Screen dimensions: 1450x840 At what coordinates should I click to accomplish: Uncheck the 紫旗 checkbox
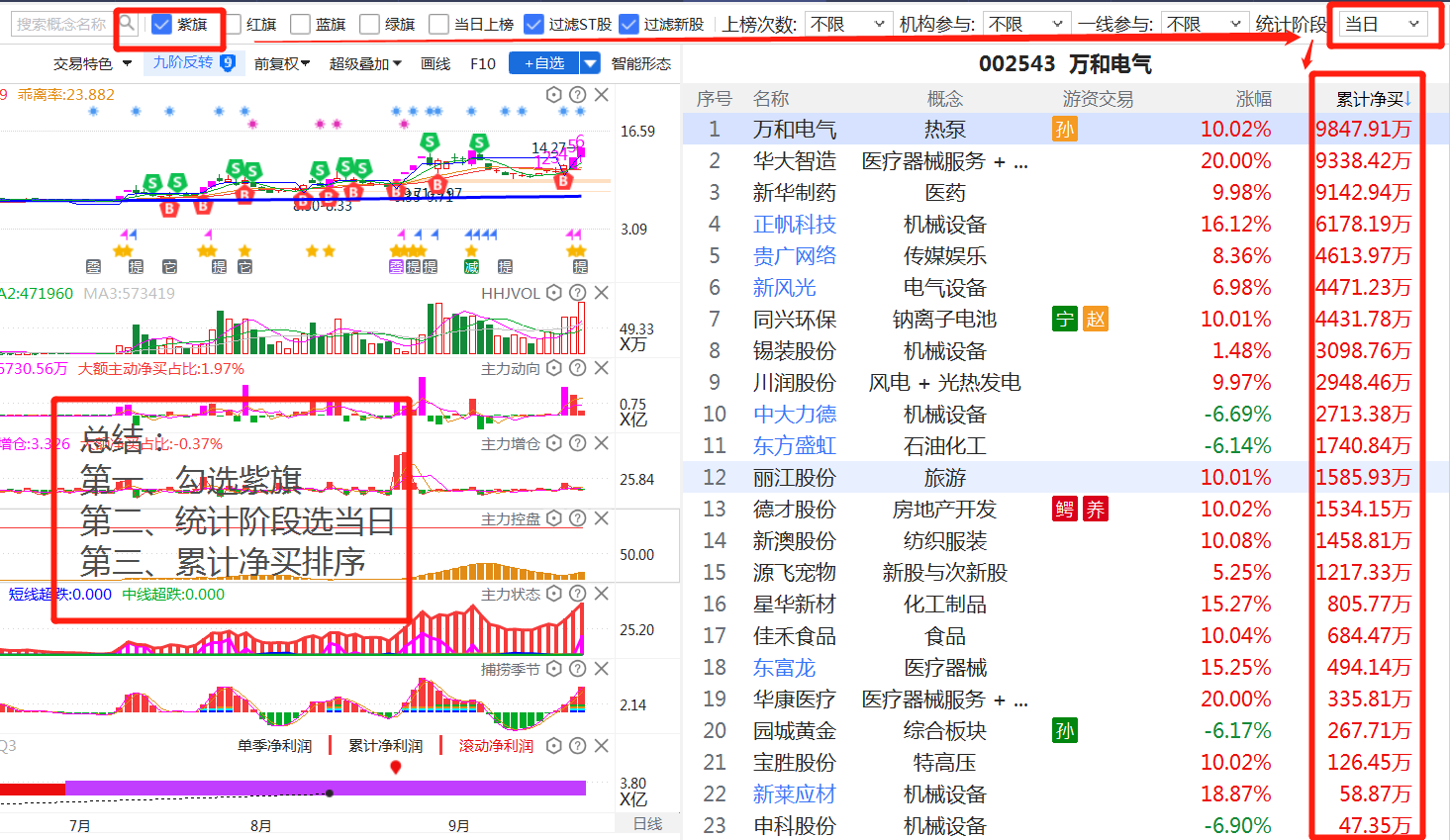pos(162,24)
